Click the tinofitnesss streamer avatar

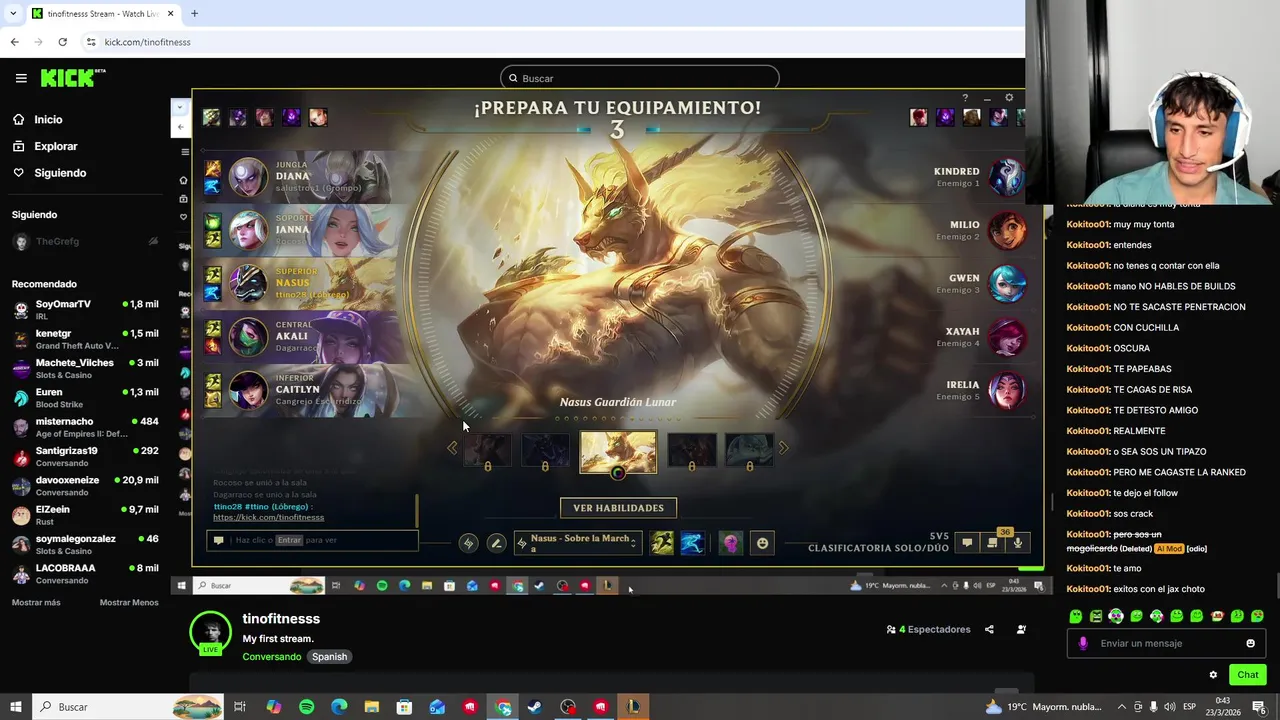click(211, 632)
